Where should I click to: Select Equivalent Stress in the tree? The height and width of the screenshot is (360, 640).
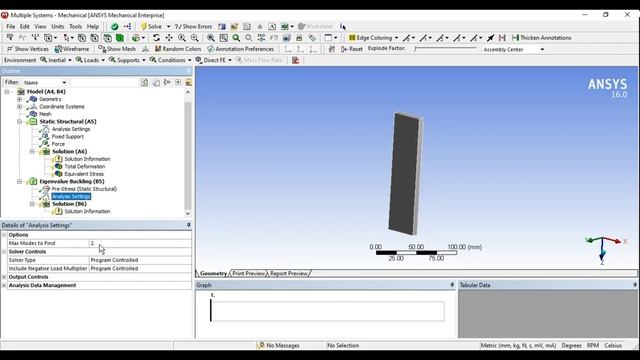[84, 174]
